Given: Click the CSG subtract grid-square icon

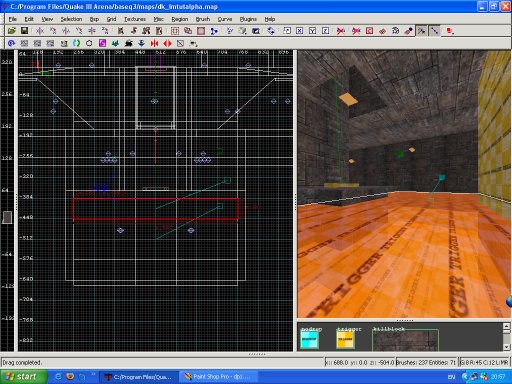Looking at the screenshot, I should pyautogui.click(x=175, y=31).
